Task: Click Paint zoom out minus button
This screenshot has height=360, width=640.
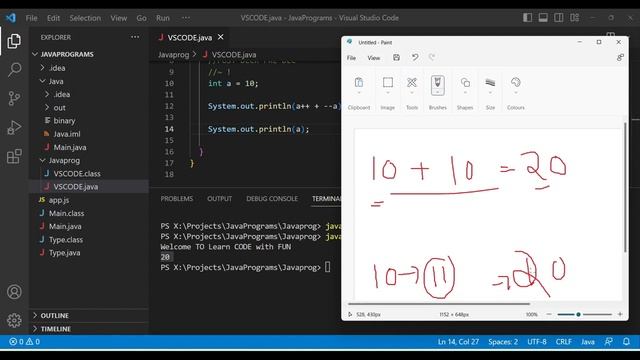Action: (x=549, y=314)
